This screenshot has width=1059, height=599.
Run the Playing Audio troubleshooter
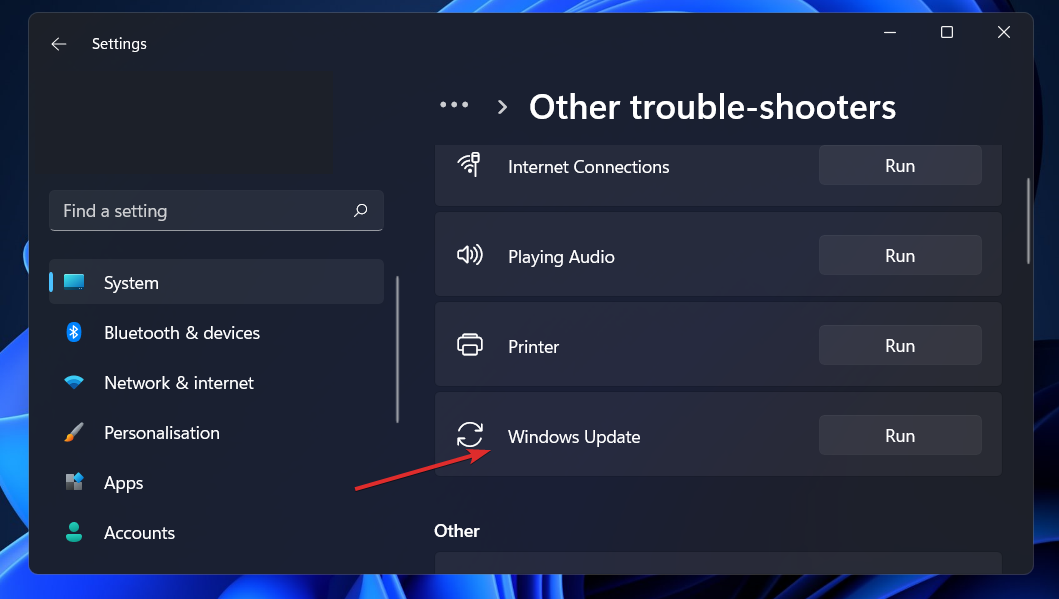point(899,255)
